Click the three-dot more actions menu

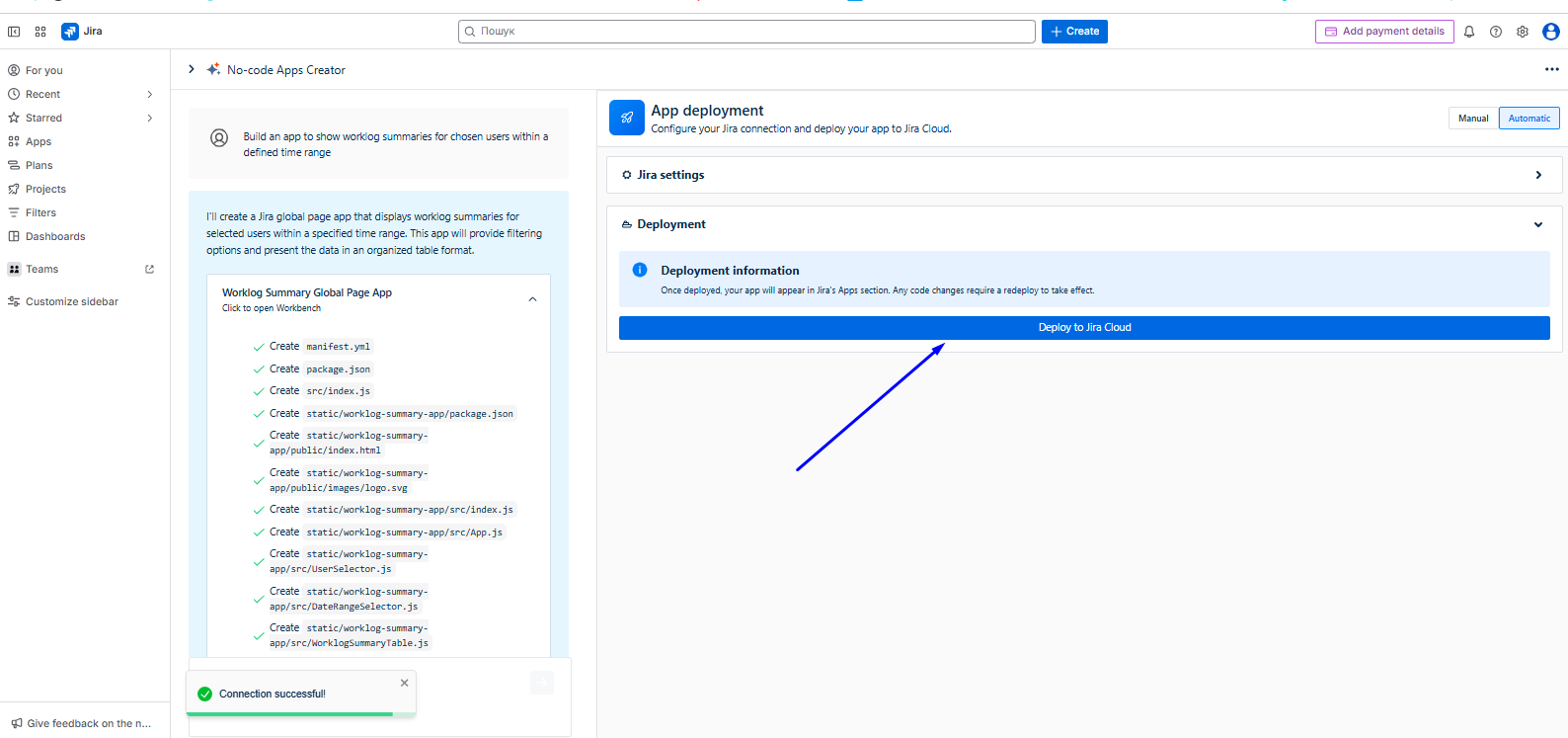[1551, 69]
